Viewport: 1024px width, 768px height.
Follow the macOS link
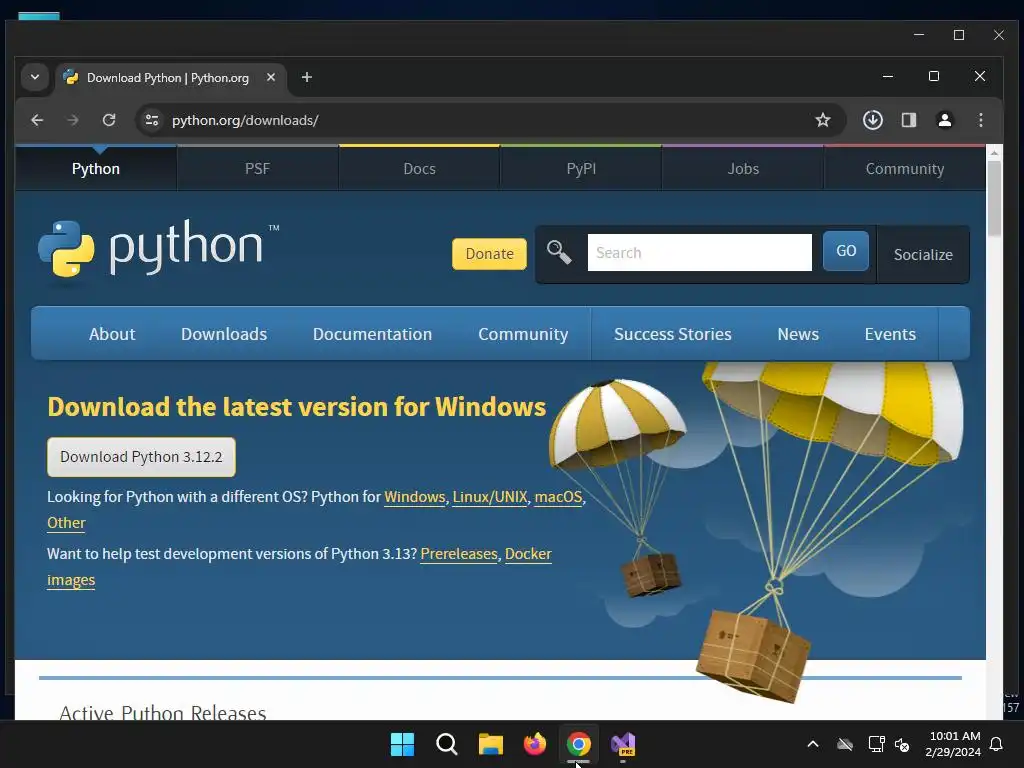point(558,497)
